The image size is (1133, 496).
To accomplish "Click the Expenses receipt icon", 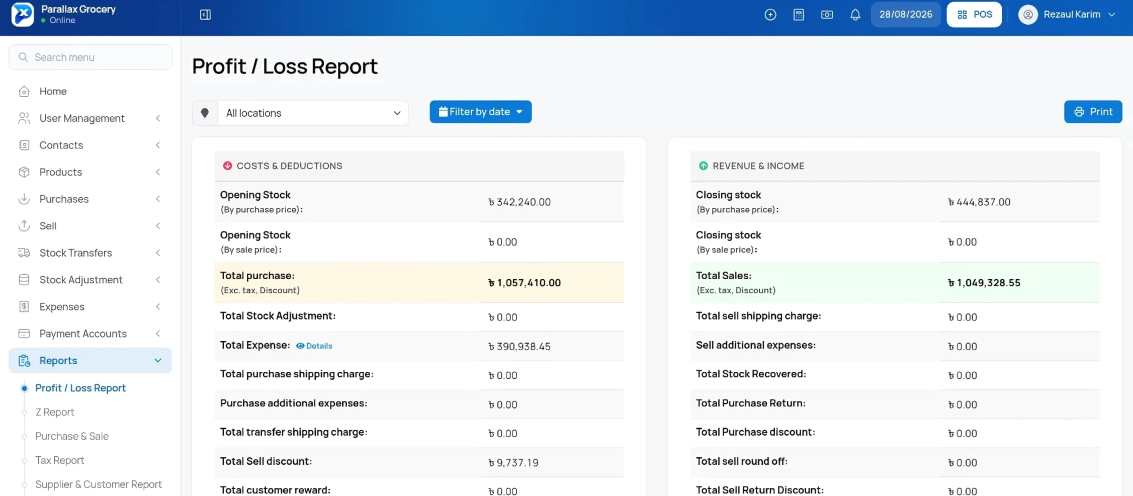I will click(x=24, y=307).
